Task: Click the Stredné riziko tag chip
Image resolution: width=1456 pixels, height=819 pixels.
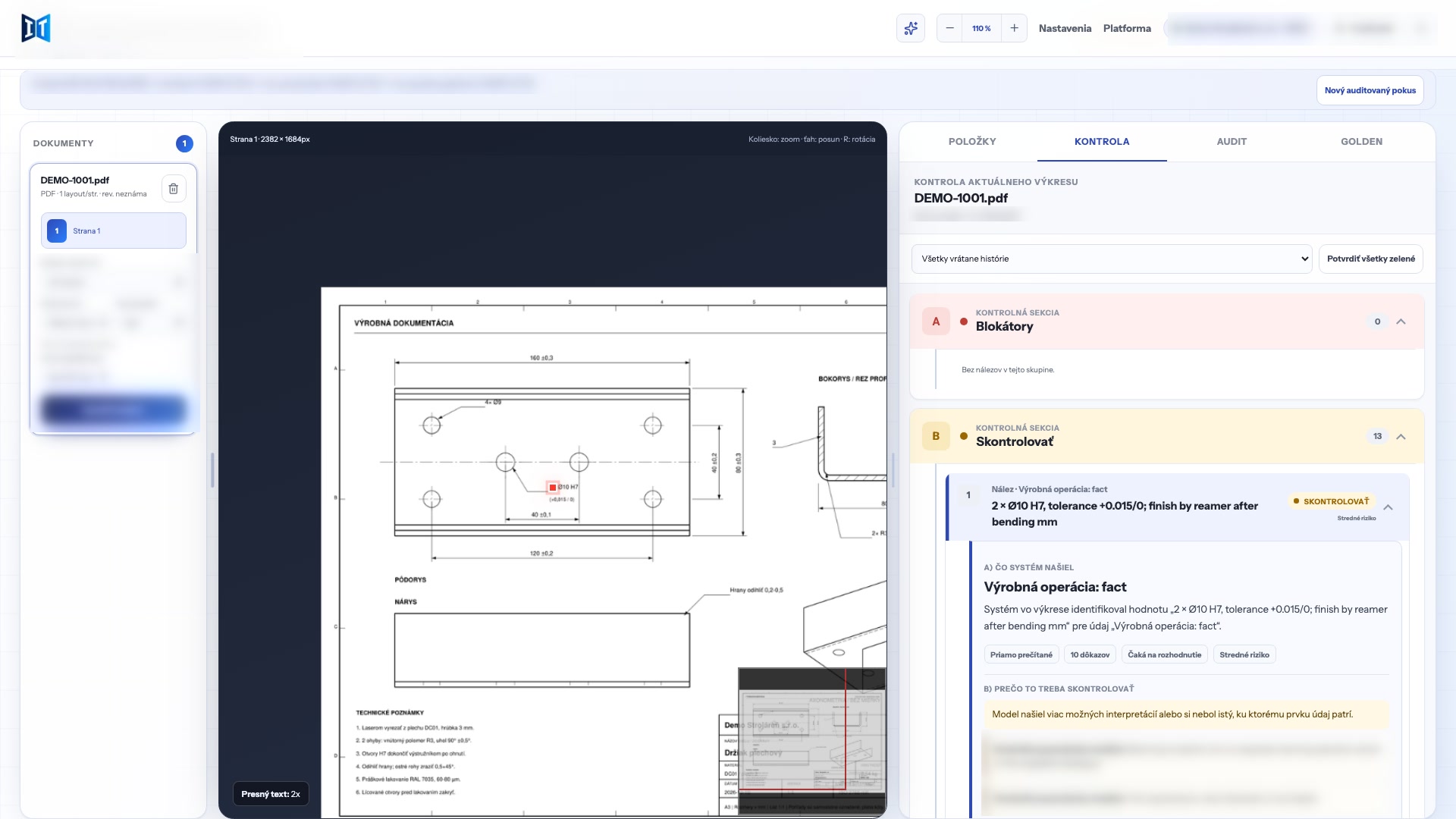Action: coord(1244,654)
